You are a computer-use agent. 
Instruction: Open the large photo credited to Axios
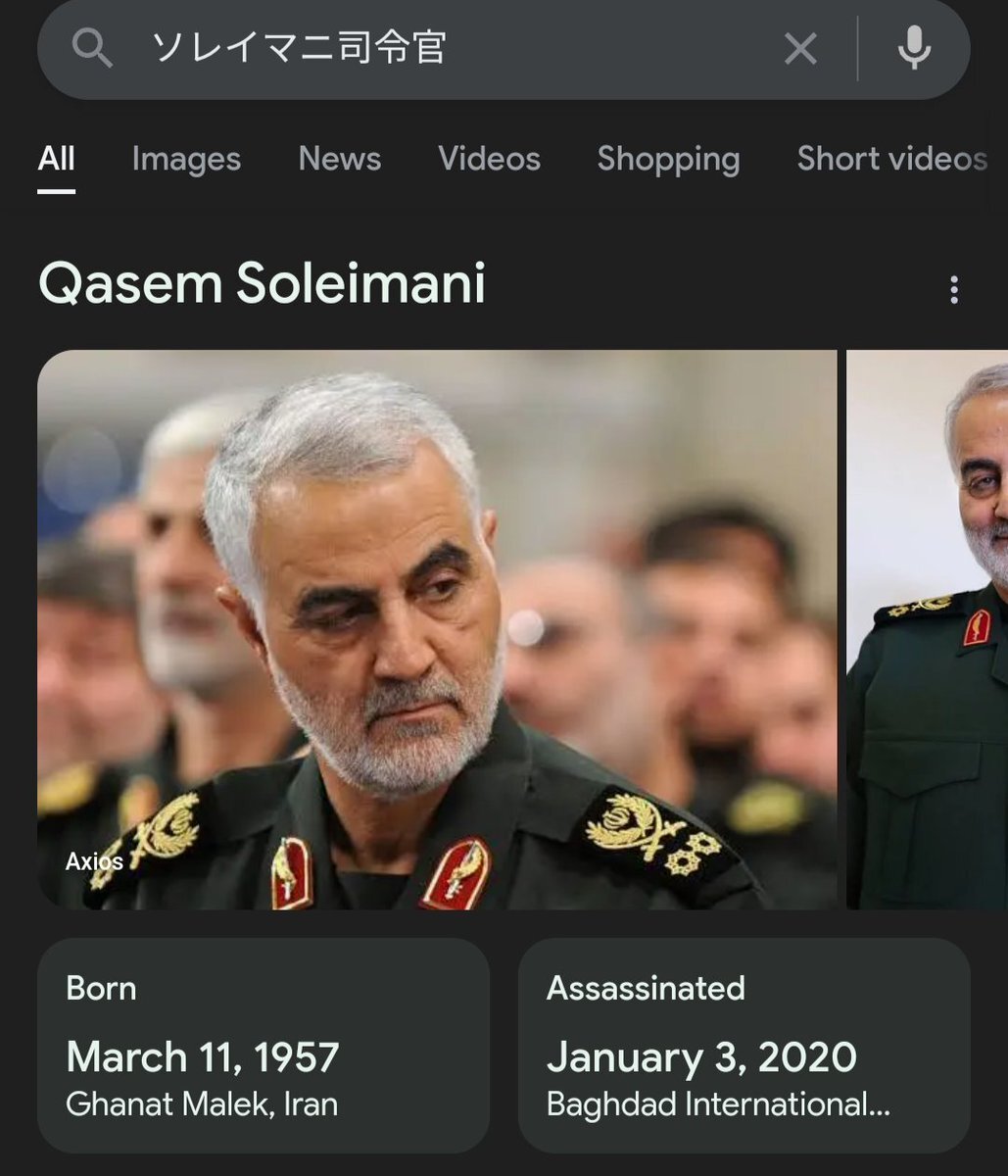tap(437, 629)
